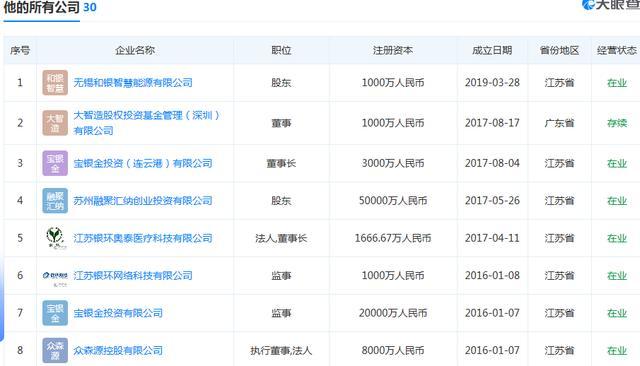The width and height of the screenshot is (640, 366).
Task: Click the 执行董事,法人 position cell
Action: [x=281, y=350]
